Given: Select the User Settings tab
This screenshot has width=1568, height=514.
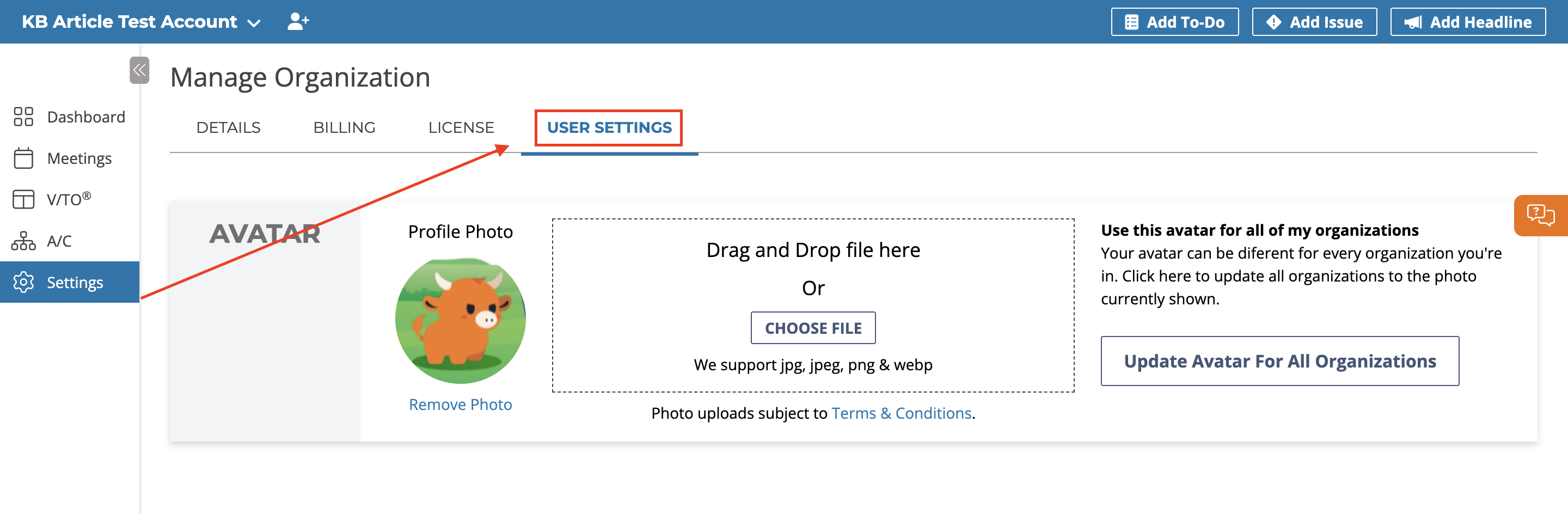Looking at the screenshot, I should coord(609,127).
